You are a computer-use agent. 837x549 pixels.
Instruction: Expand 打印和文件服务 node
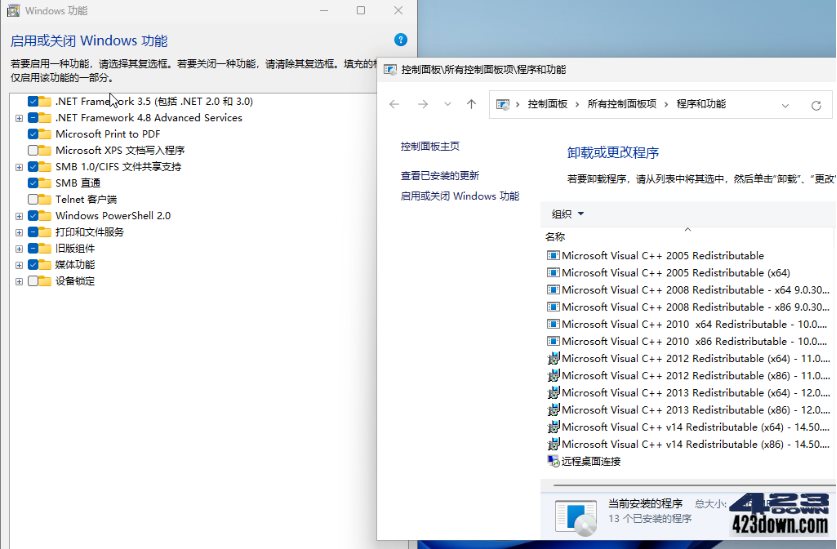point(19,232)
